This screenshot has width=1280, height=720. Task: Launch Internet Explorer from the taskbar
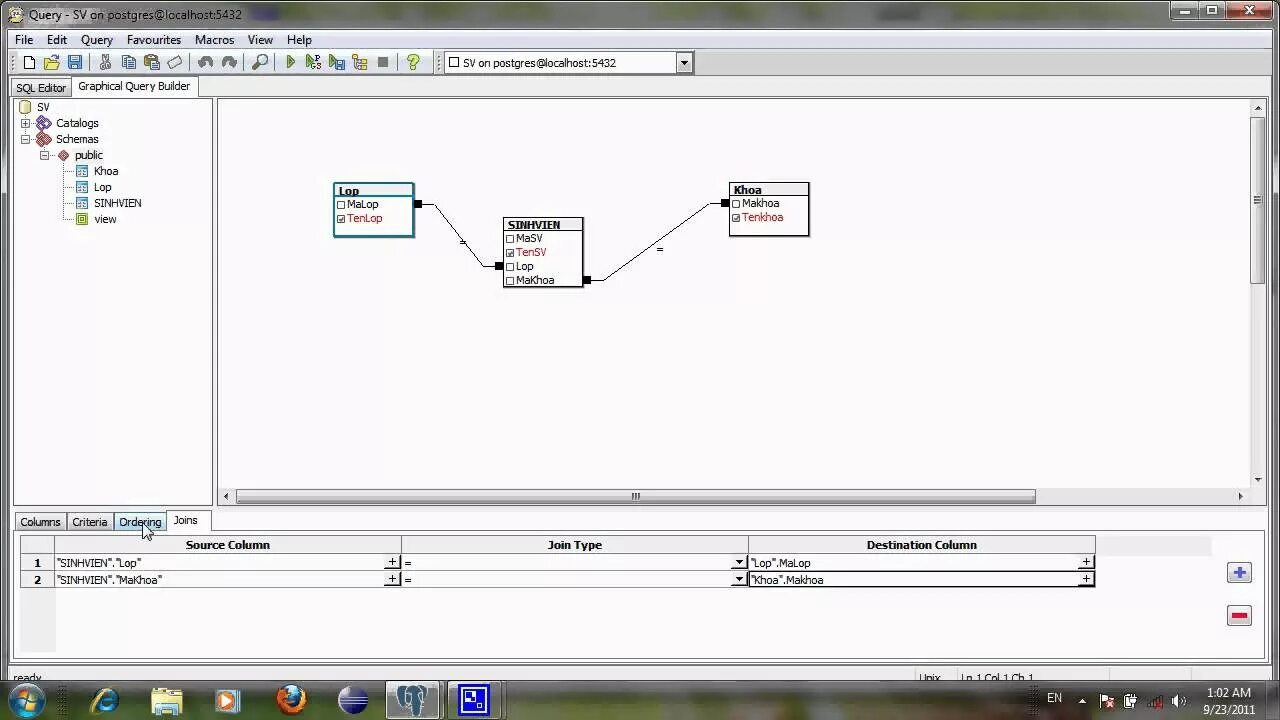coord(105,700)
